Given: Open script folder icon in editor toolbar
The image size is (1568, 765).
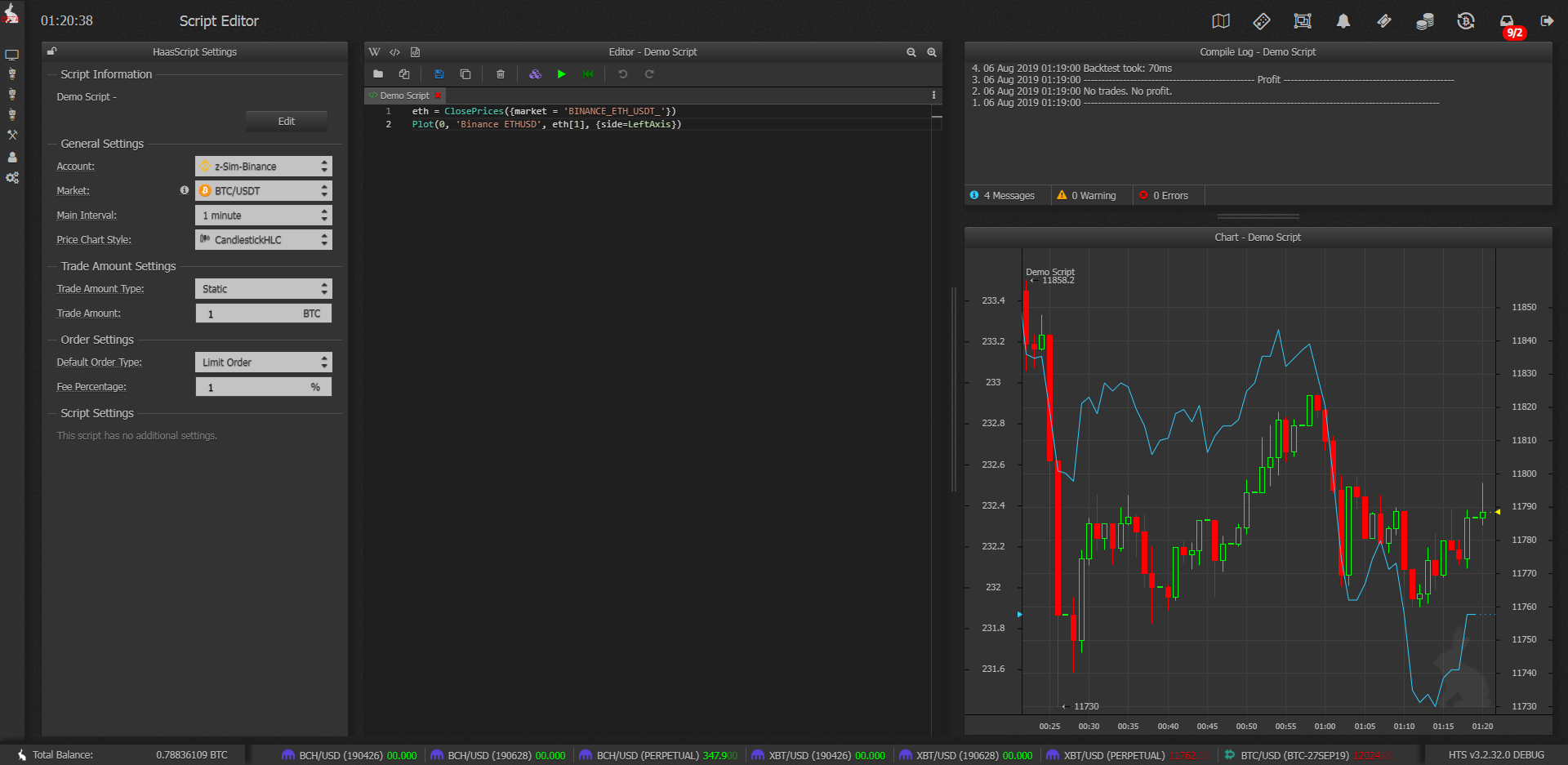Looking at the screenshot, I should (378, 74).
